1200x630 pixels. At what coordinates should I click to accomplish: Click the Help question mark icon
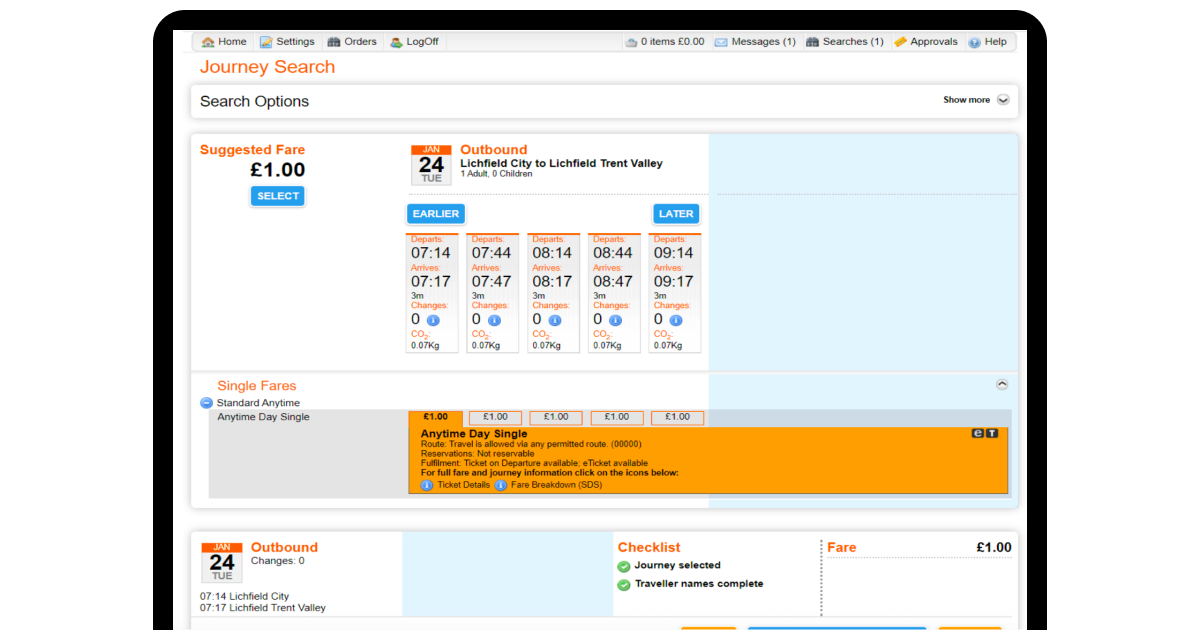(x=975, y=42)
